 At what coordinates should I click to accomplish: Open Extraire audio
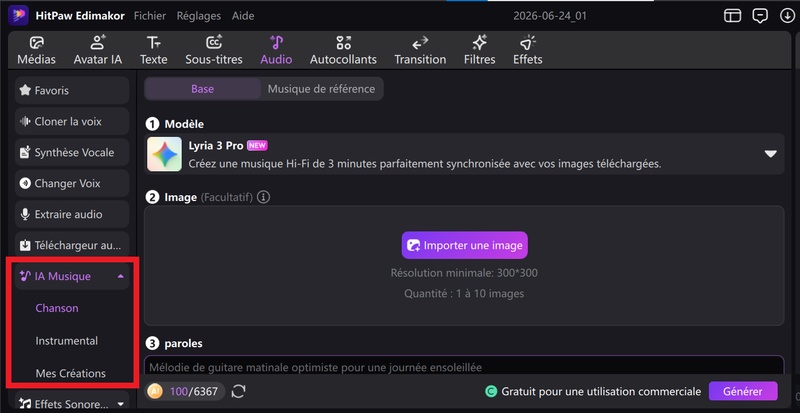pos(72,214)
